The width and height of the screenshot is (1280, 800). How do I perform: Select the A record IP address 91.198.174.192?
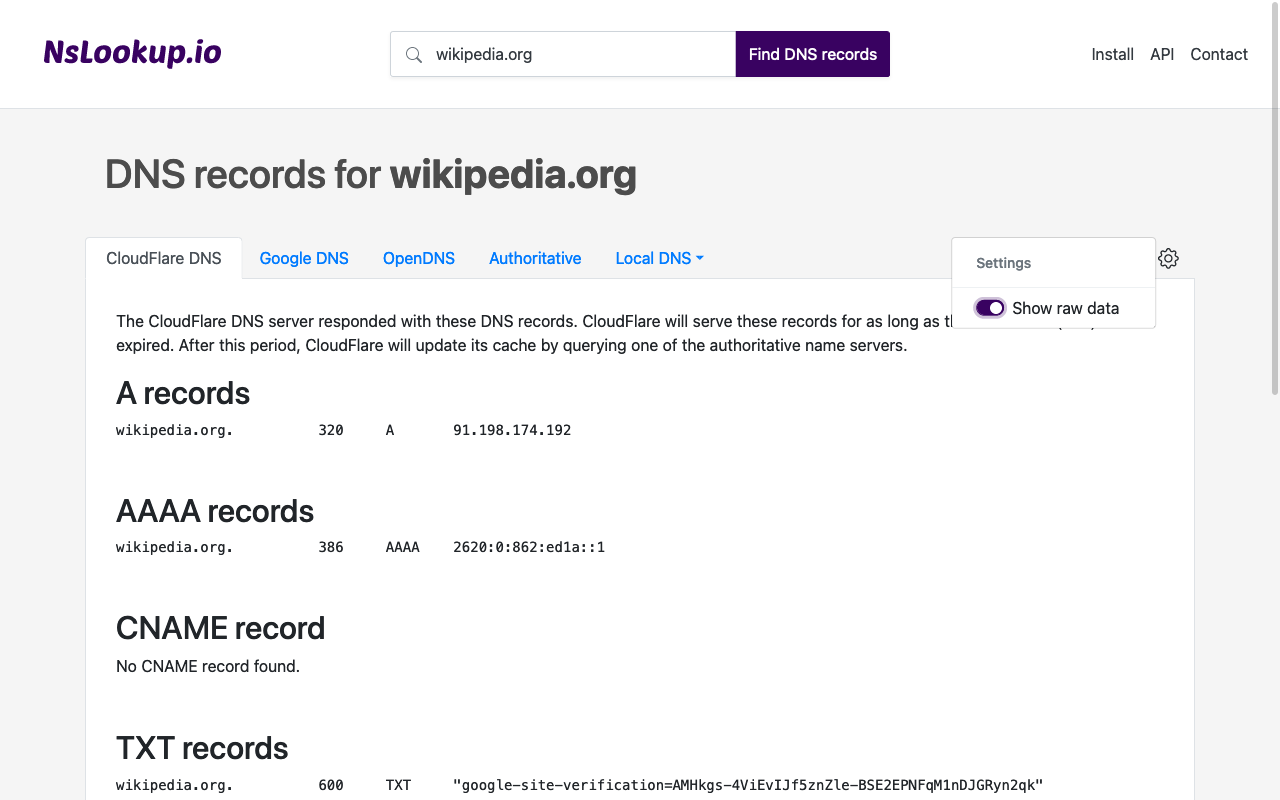(511, 430)
